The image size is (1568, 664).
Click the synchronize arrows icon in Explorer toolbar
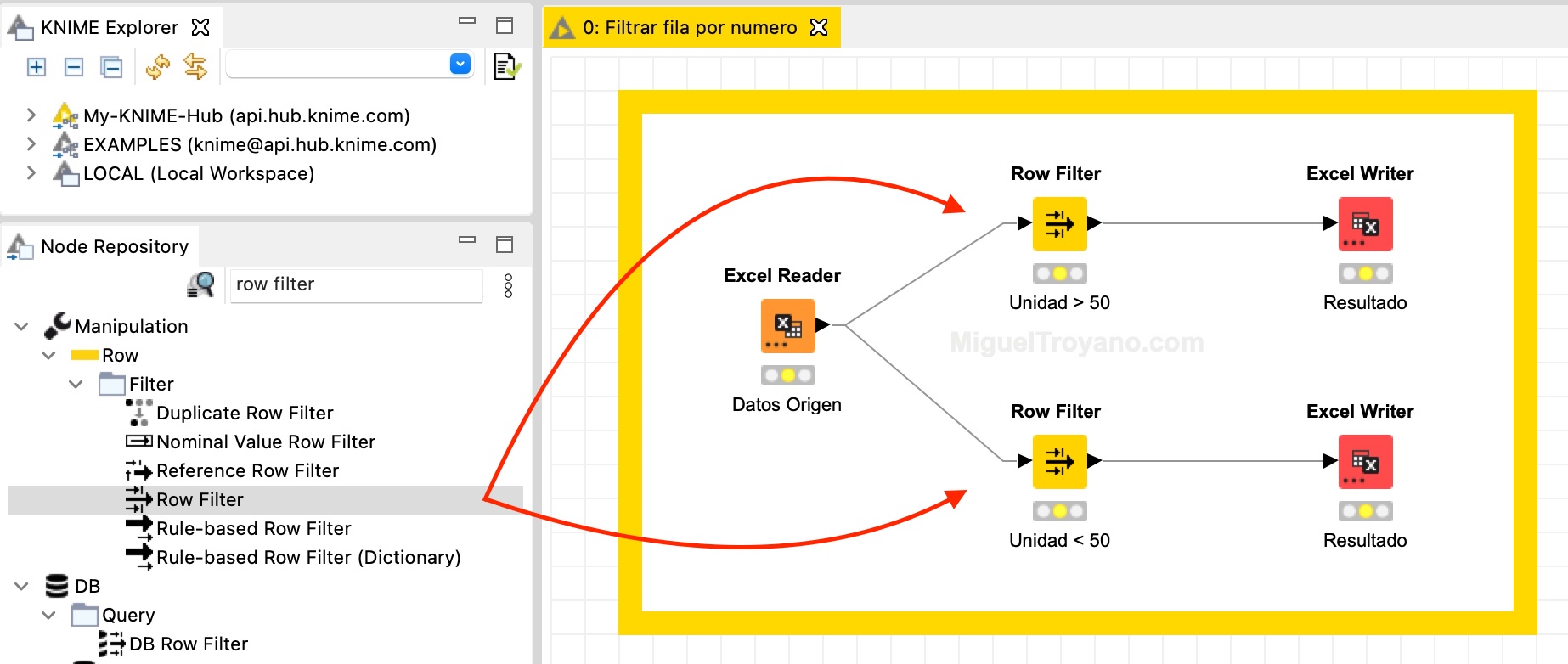pos(195,66)
